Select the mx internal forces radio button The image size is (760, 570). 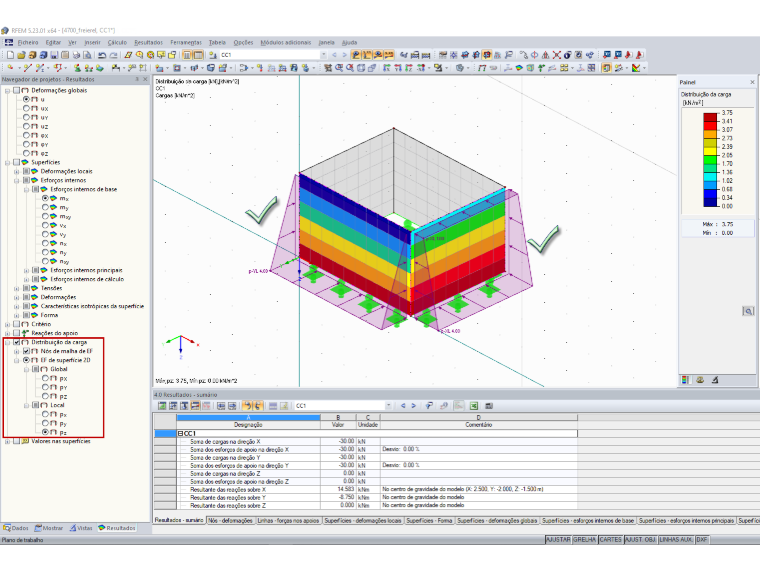45,198
